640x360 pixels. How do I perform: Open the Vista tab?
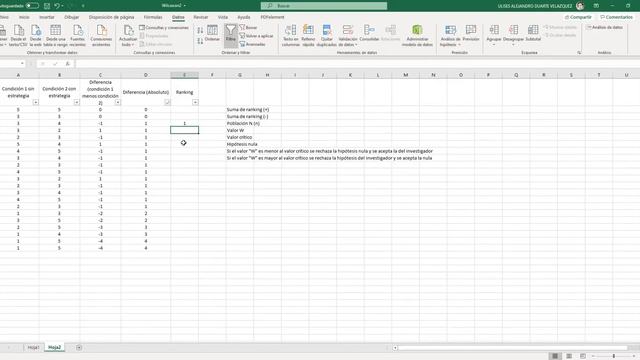pyautogui.click(x=223, y=17)
